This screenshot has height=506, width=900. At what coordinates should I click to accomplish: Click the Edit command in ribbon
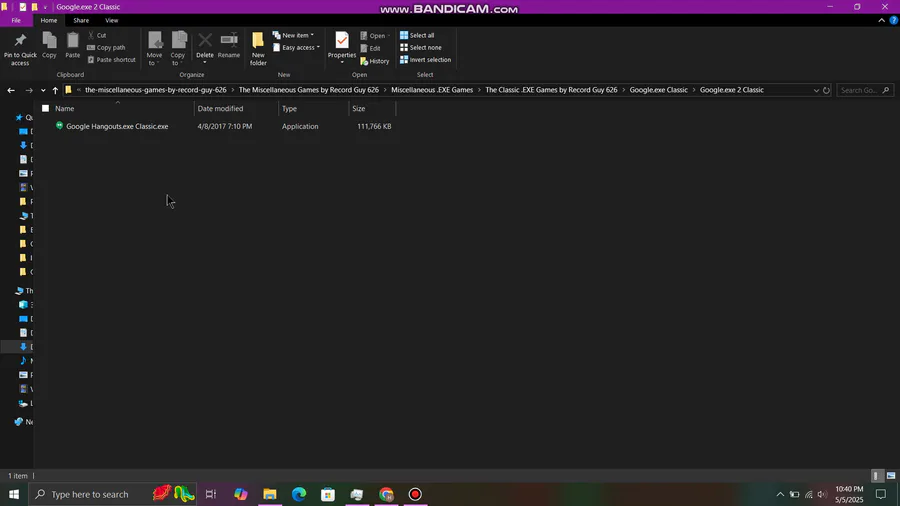[x=370, y=48]
